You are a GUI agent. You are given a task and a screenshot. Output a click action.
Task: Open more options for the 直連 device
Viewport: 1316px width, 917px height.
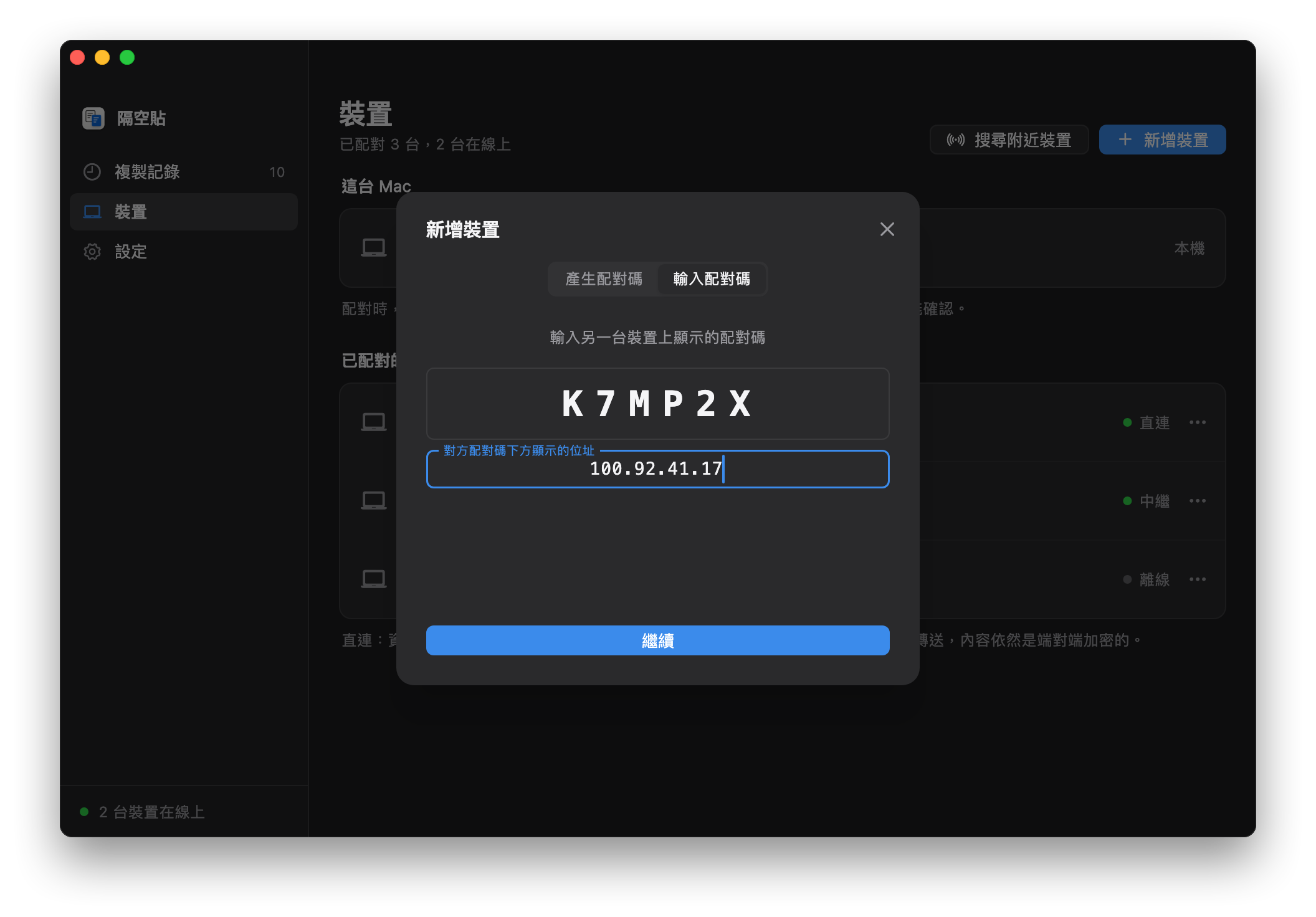[1197, 422]
